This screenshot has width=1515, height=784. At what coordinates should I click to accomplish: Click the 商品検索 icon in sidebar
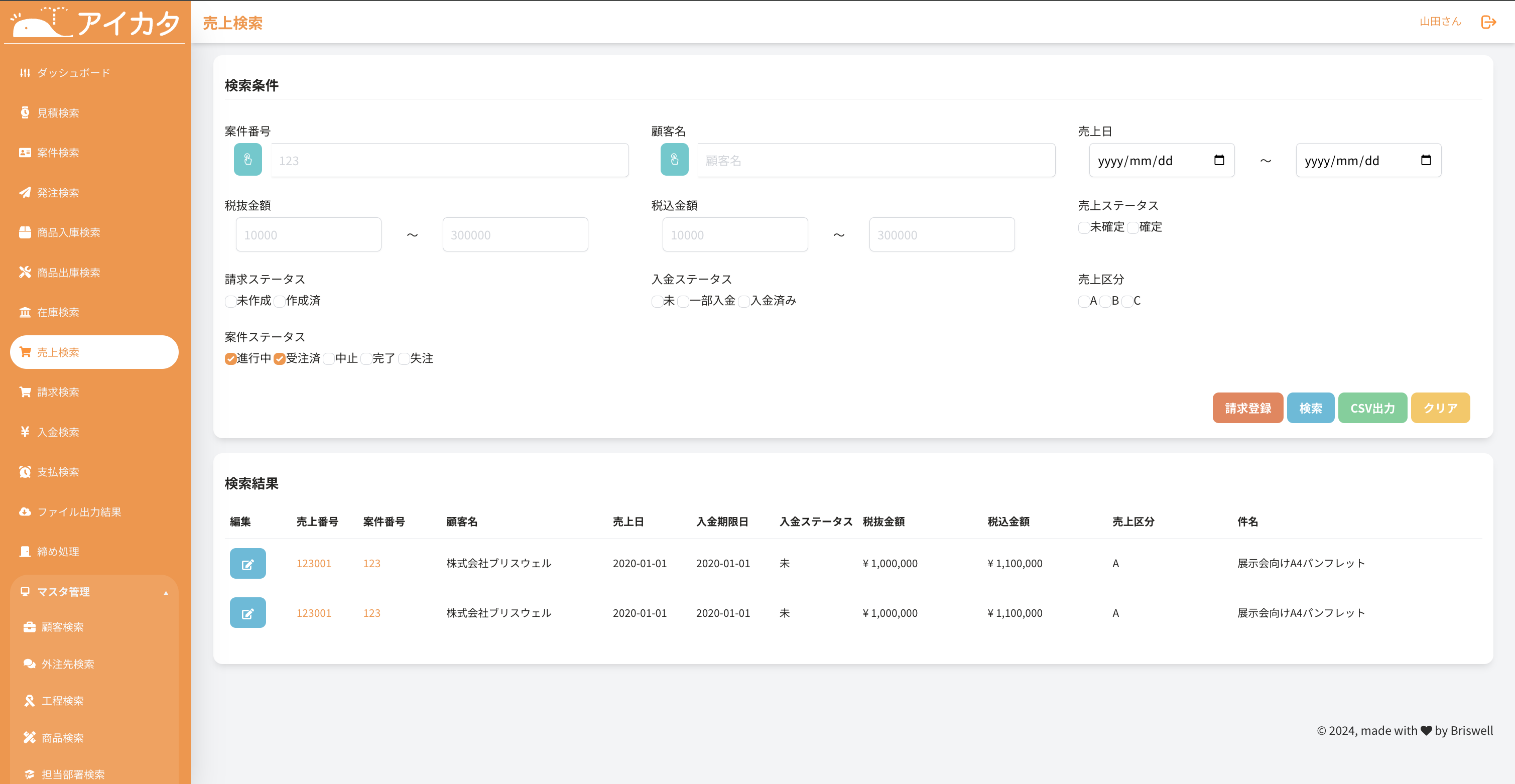[30, 737]
